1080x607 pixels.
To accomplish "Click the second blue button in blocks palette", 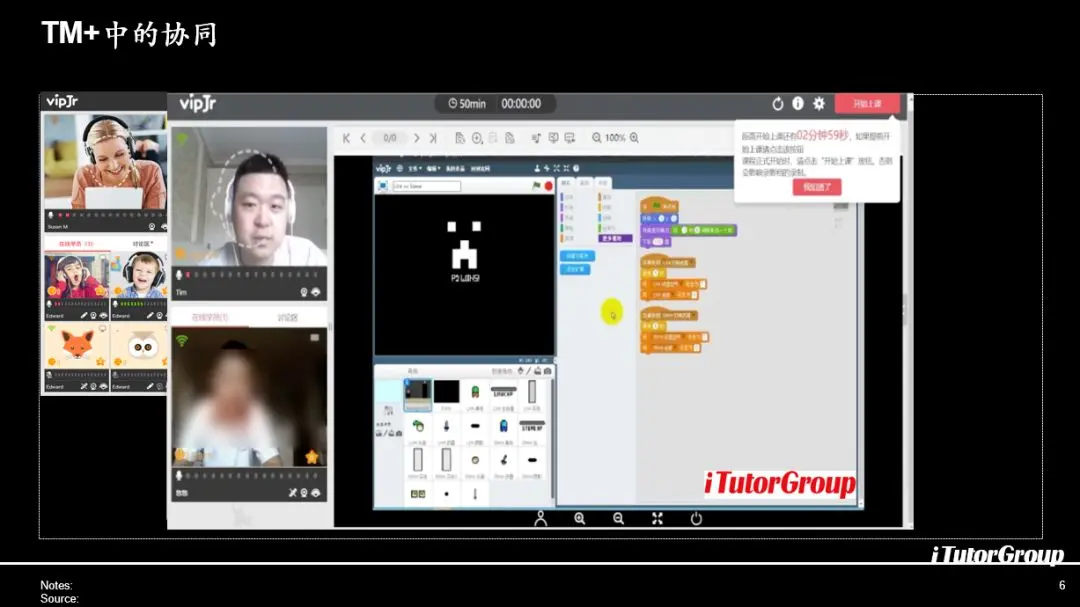I will (x=574, y=269).
